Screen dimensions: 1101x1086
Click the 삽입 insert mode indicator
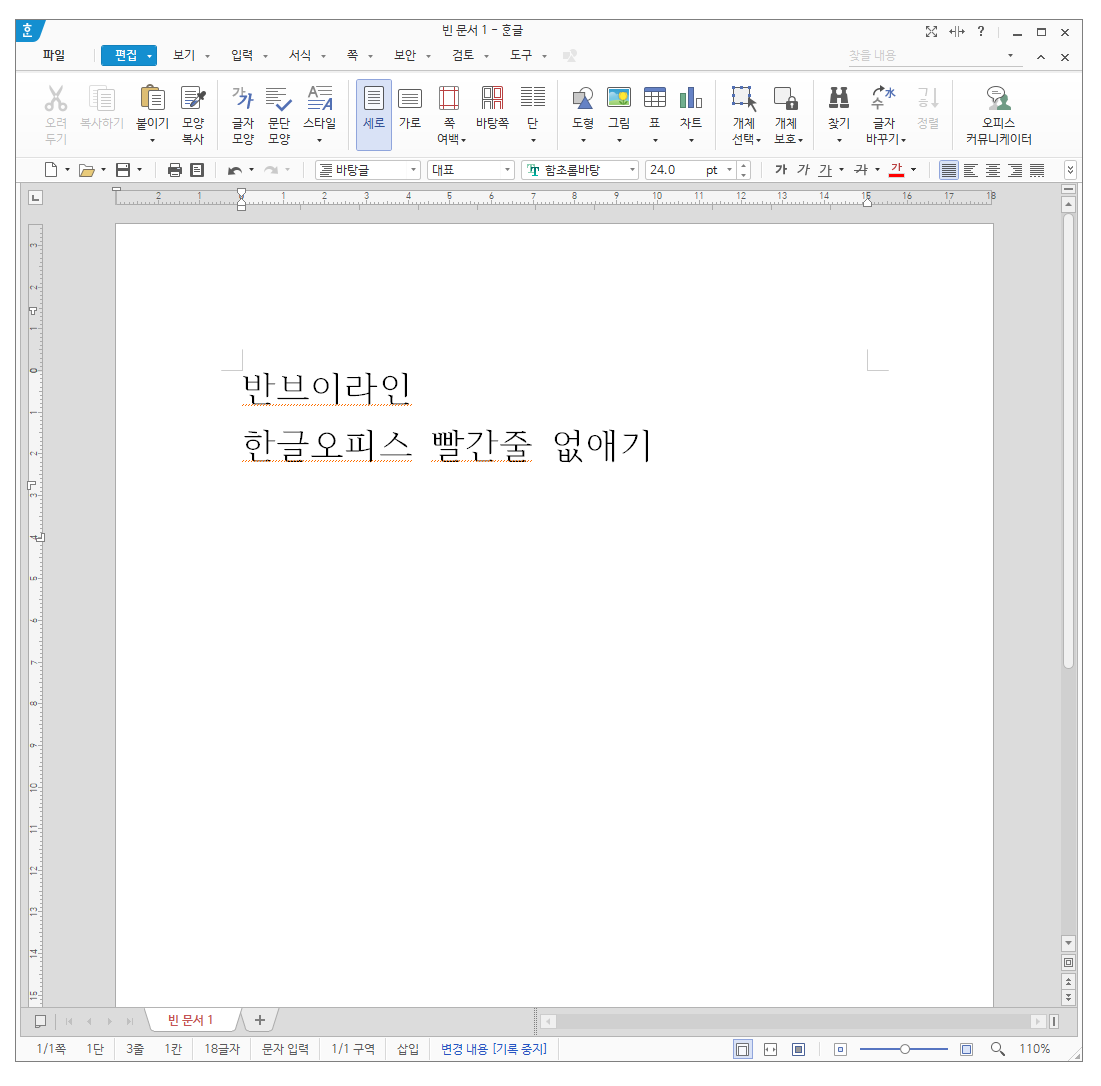point(408,1049)
